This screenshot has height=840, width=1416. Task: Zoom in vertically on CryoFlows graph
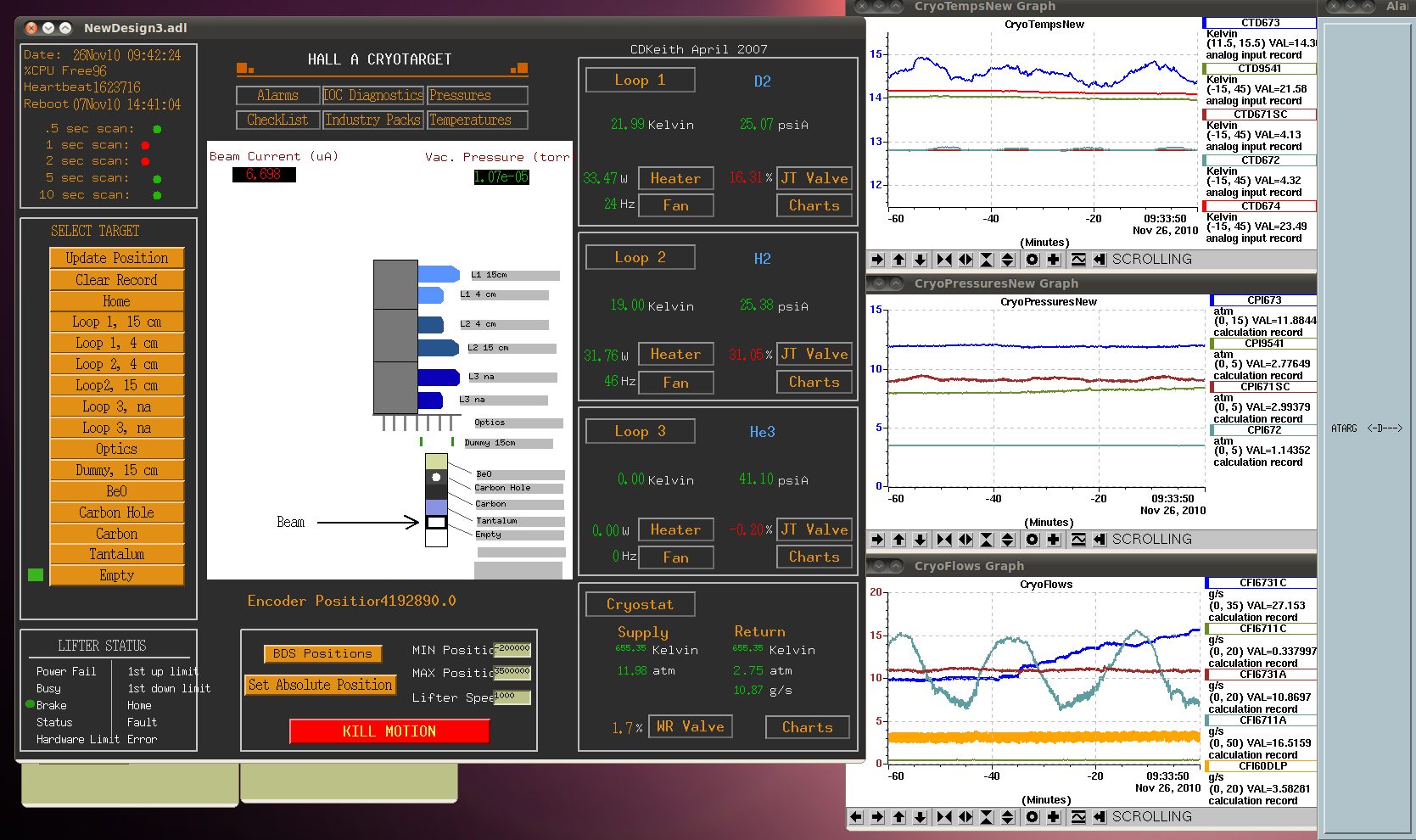pyautogui.click(x=987, y=817)
